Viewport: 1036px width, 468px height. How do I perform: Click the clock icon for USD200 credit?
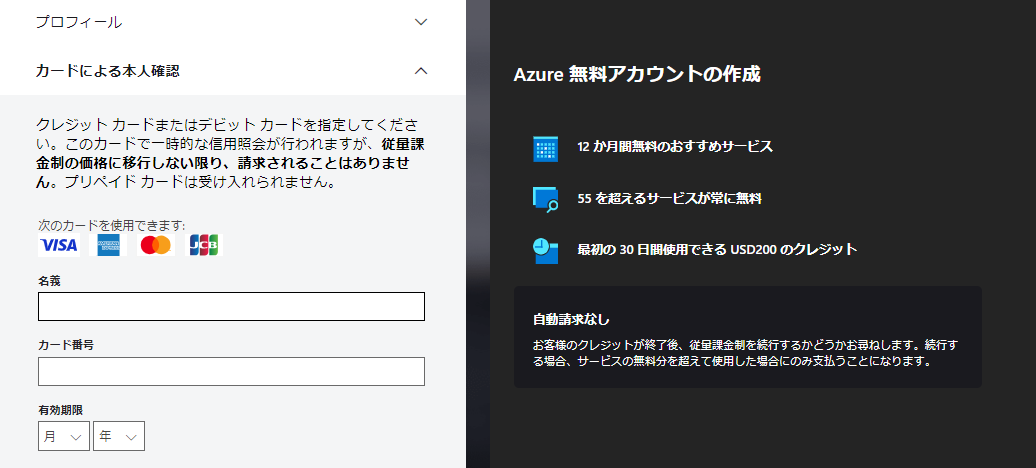click(545, 251)
